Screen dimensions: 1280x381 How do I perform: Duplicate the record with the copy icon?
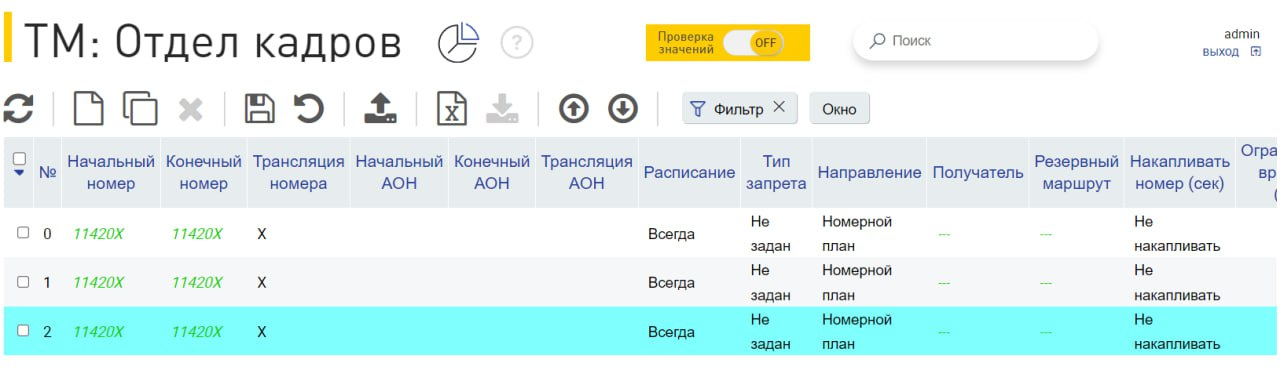(x=140, y=108)
